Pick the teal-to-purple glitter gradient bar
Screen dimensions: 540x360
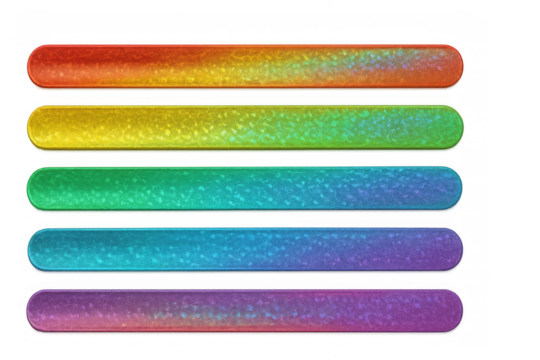(245, 249)
